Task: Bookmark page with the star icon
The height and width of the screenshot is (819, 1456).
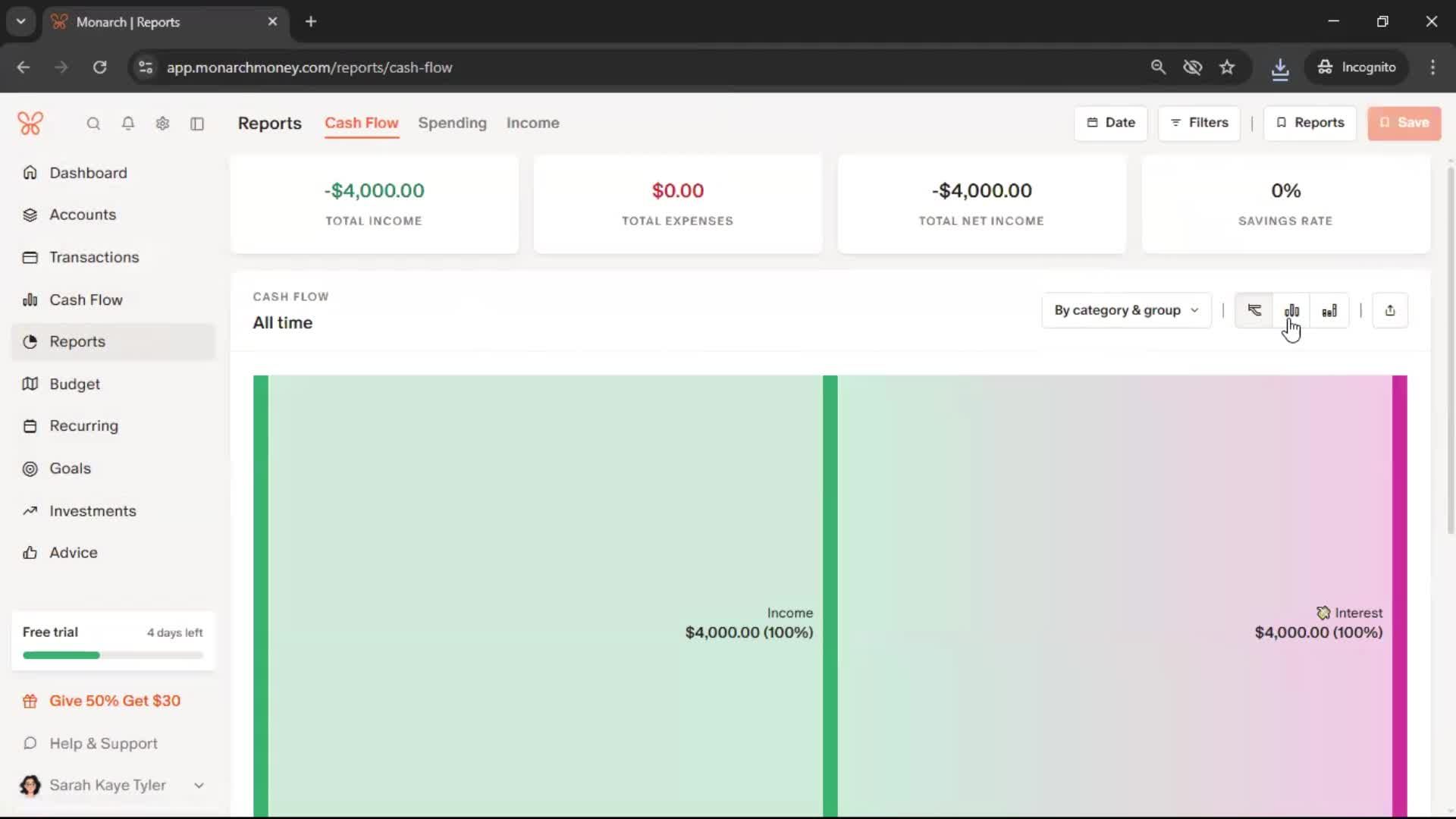Action: click(x=1227, y=67)
